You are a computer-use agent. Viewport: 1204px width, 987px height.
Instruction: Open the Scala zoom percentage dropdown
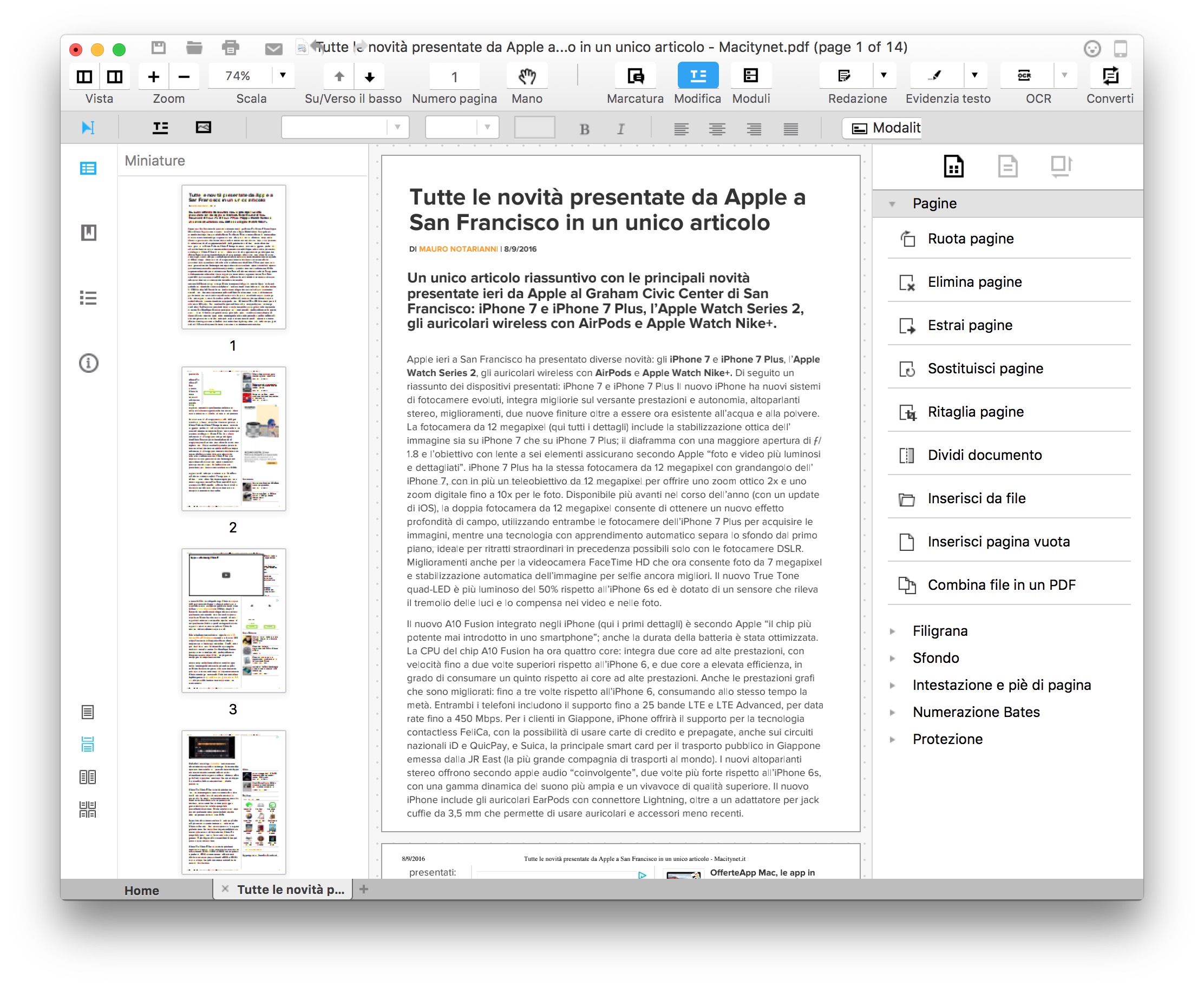(283, 76)
